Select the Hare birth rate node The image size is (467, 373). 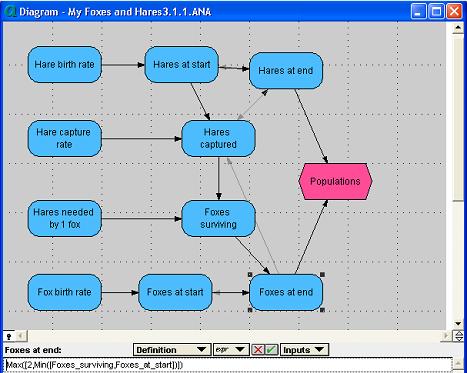(x=64, y=64)
